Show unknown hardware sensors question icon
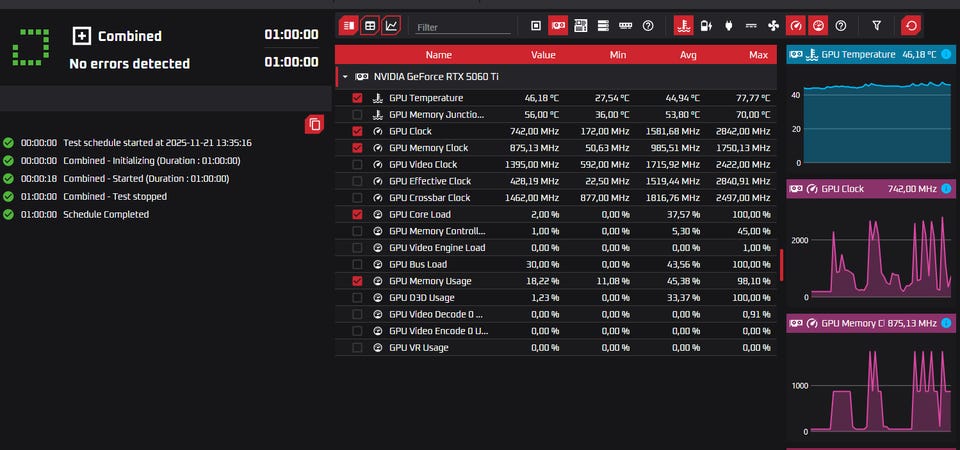 pyautogui.click(x=648, y=26)
